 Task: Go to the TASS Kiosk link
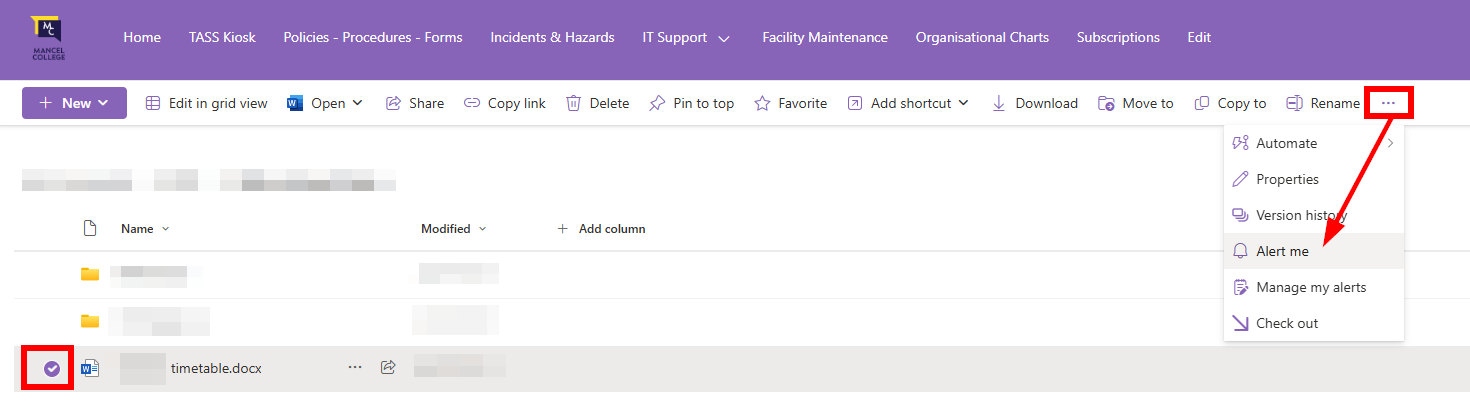(x=222, y=38)
